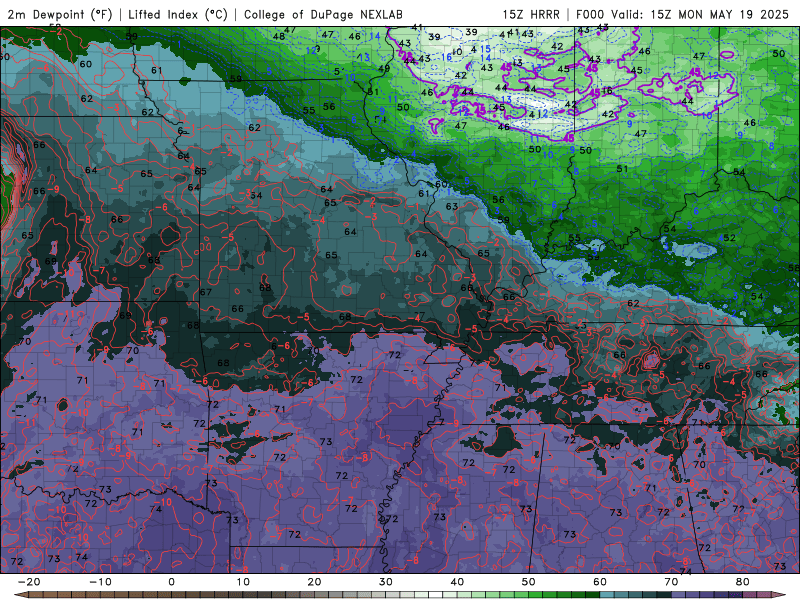The height and width of the screenshot is (600, 800).
Task: Select the "0" label on color scale
Action: [x=171, y=582]
